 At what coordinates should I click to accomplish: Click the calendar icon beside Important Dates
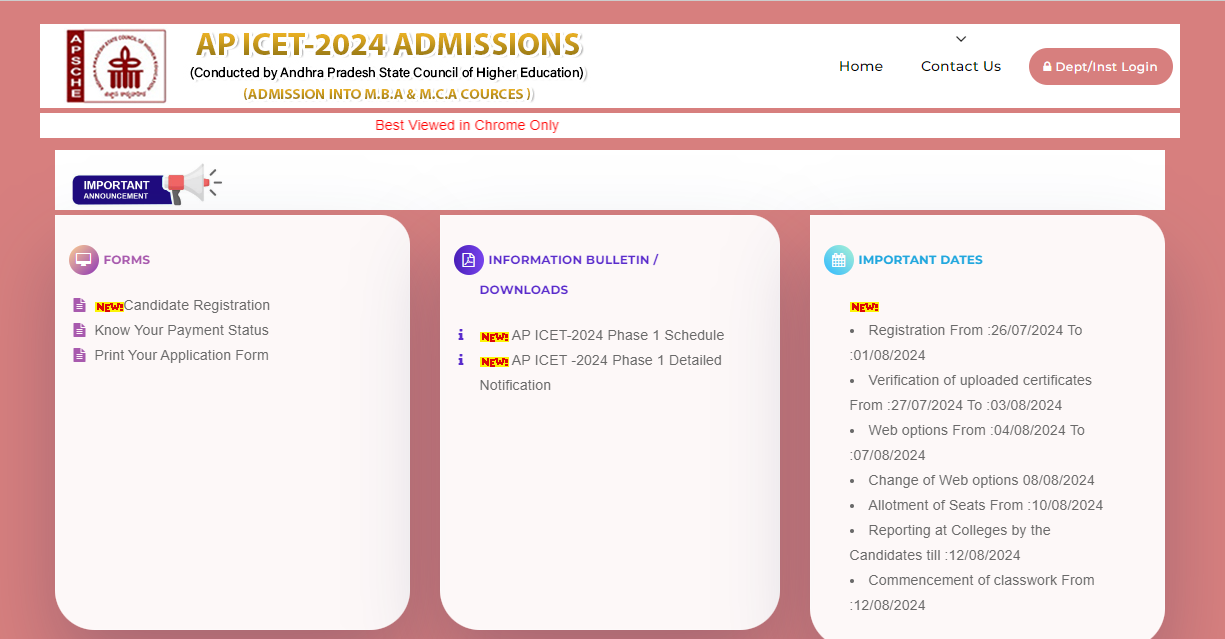tap(839, 260)
